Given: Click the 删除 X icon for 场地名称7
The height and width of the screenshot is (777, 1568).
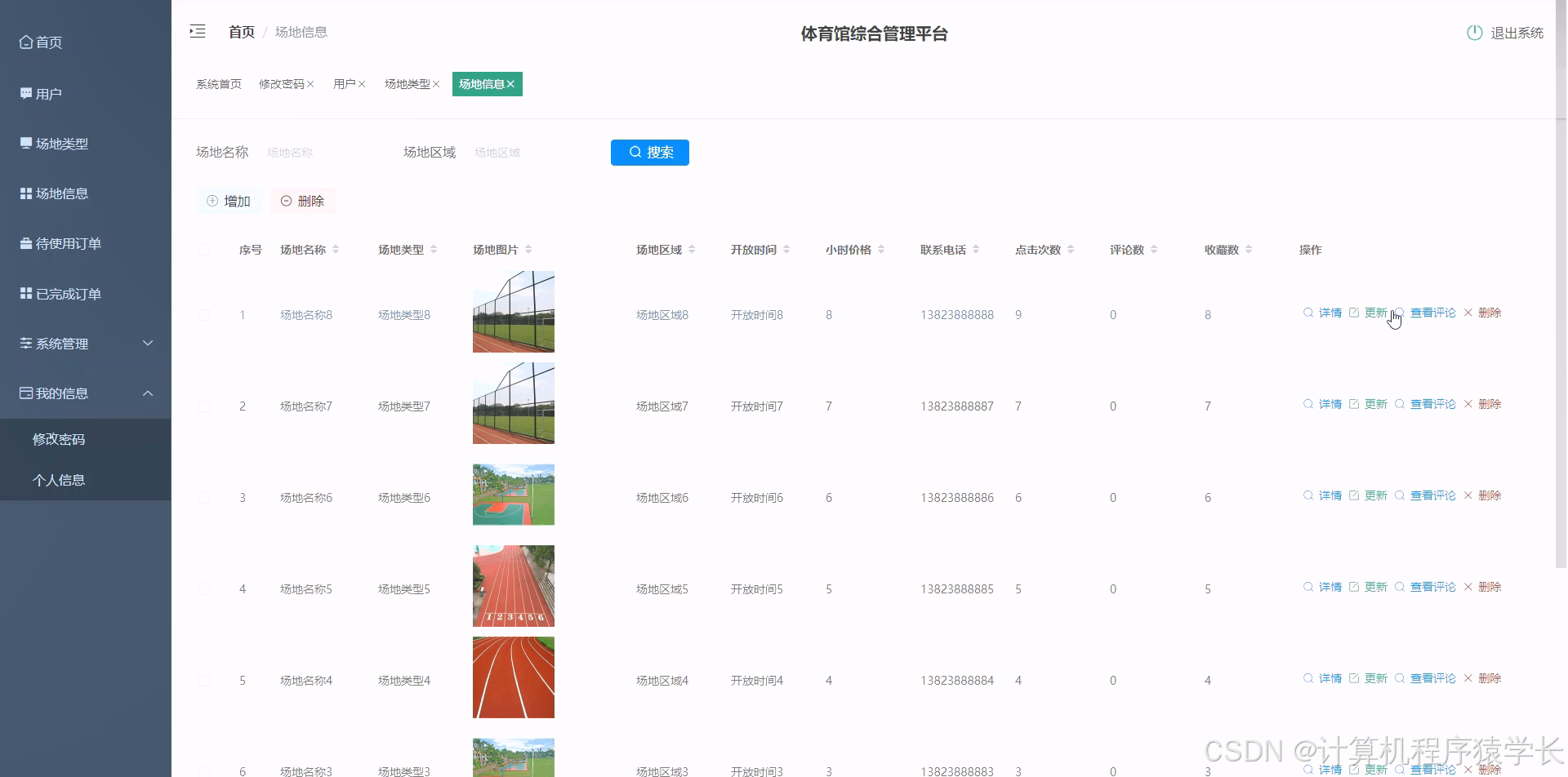Looking at the screenshot, I should [1468, 404].
